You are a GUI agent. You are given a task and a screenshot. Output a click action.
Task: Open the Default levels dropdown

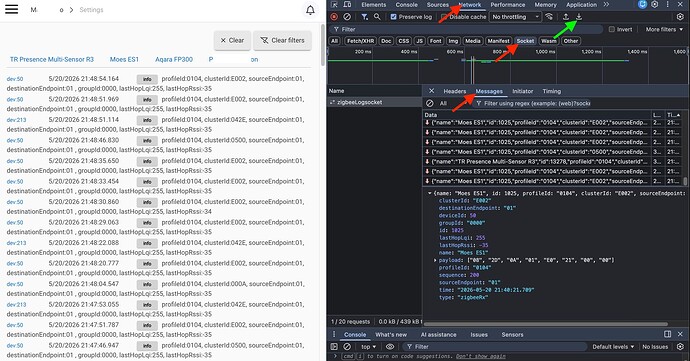coord(613,347)
